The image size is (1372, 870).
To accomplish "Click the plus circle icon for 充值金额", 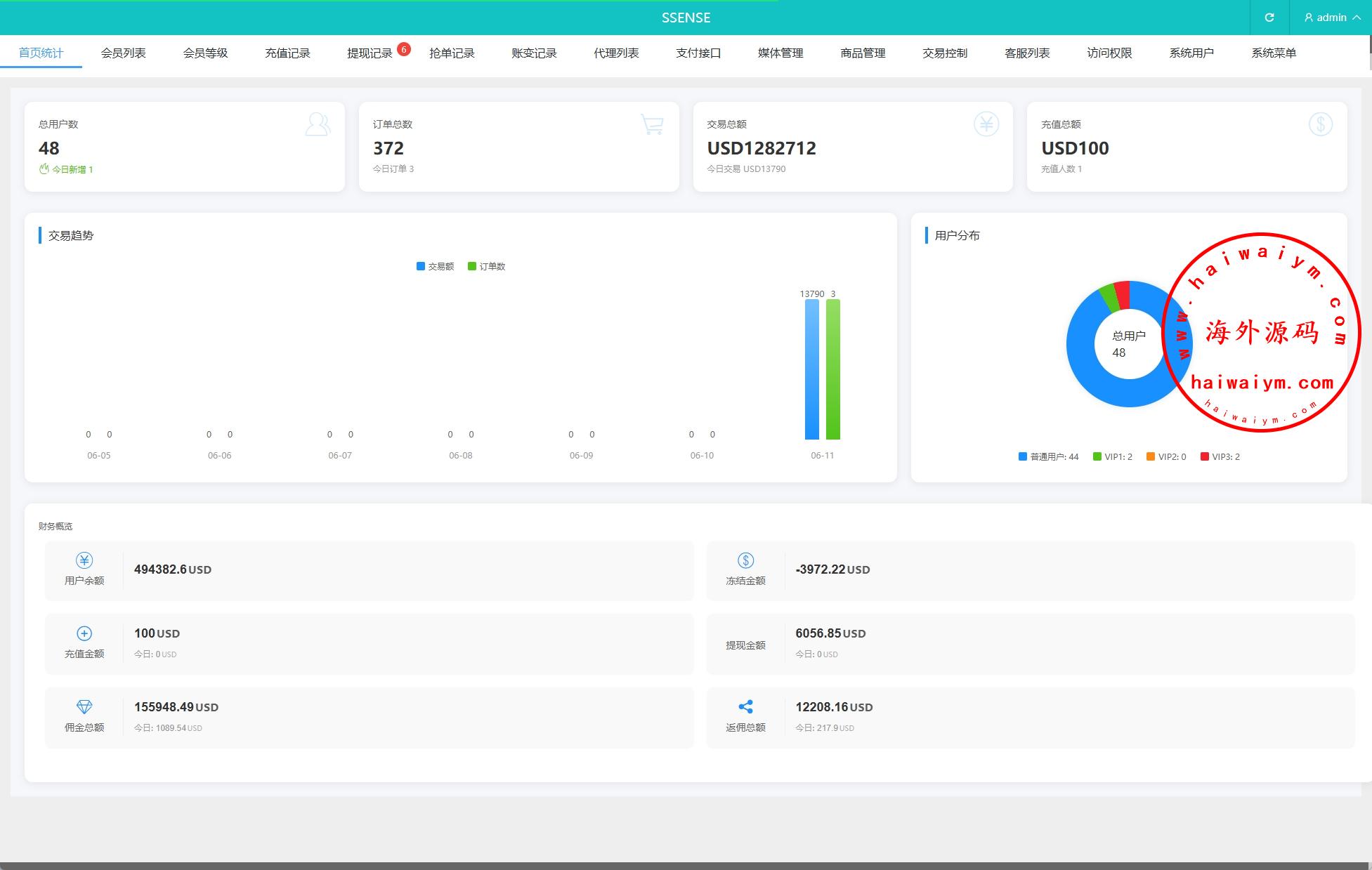I will 84,633.
